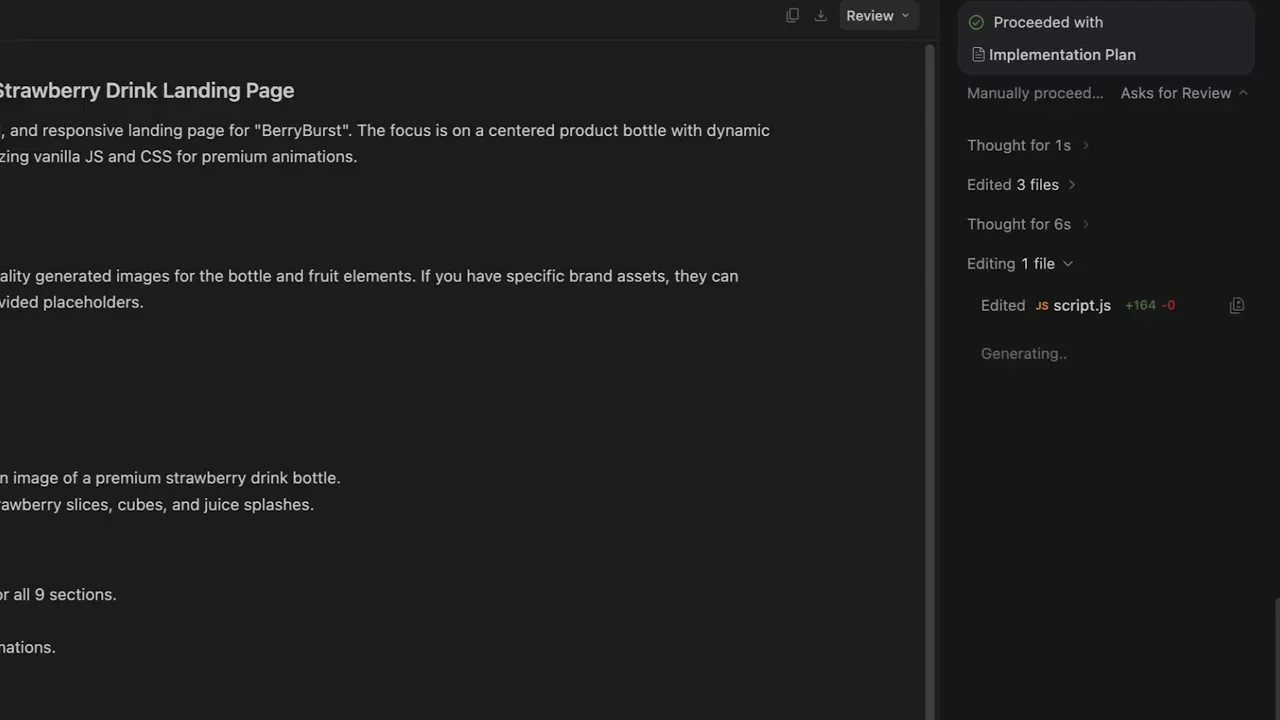The height and width of the screenshot is (720, 1280).
Task: Click the Manually proceed... label
Action: coord(1035,93)
